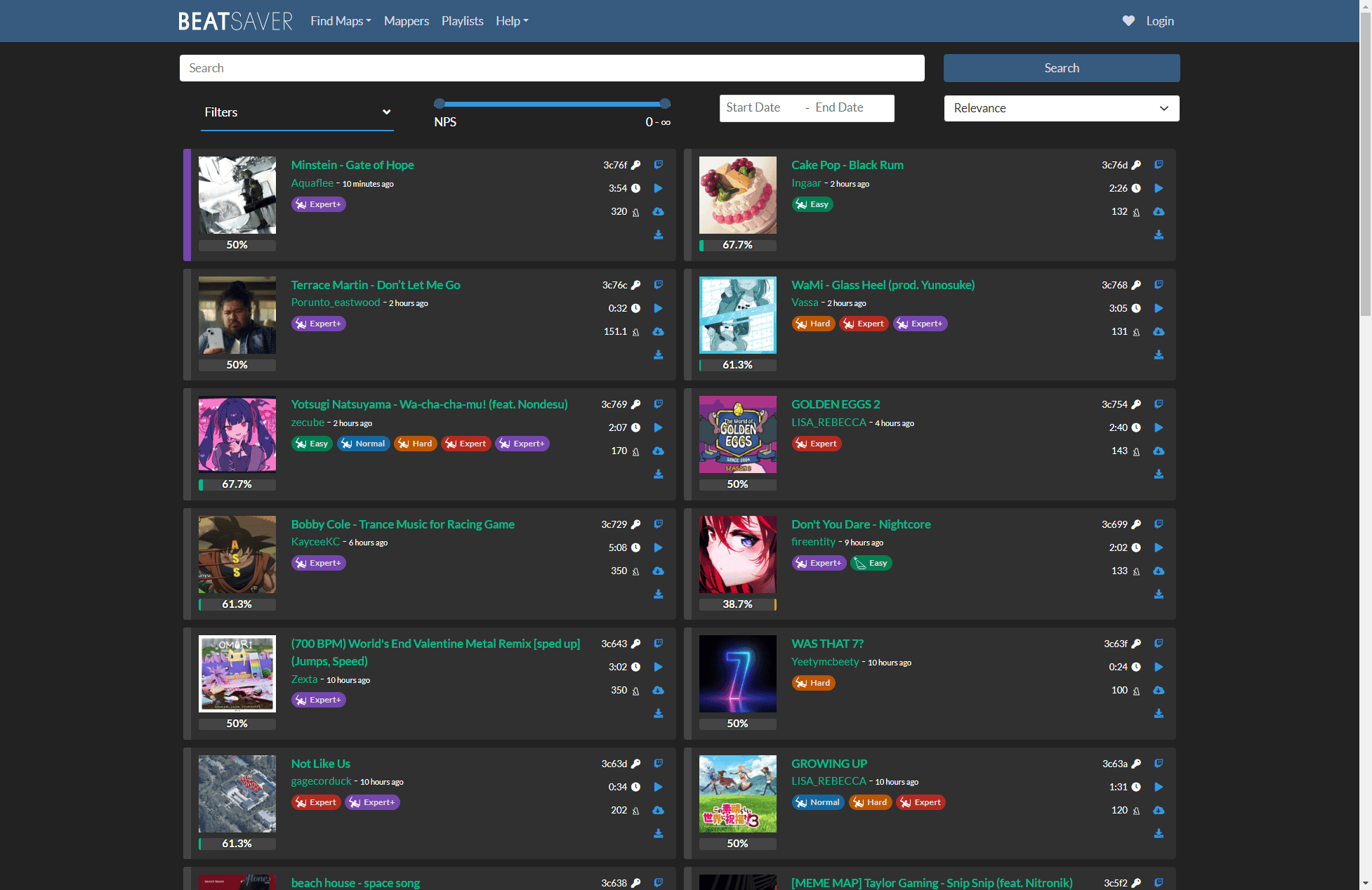Copy key icon for Bobby Cole map 3c729
1372x890 pixels.
pyautogui.click(x=636, y=524)
